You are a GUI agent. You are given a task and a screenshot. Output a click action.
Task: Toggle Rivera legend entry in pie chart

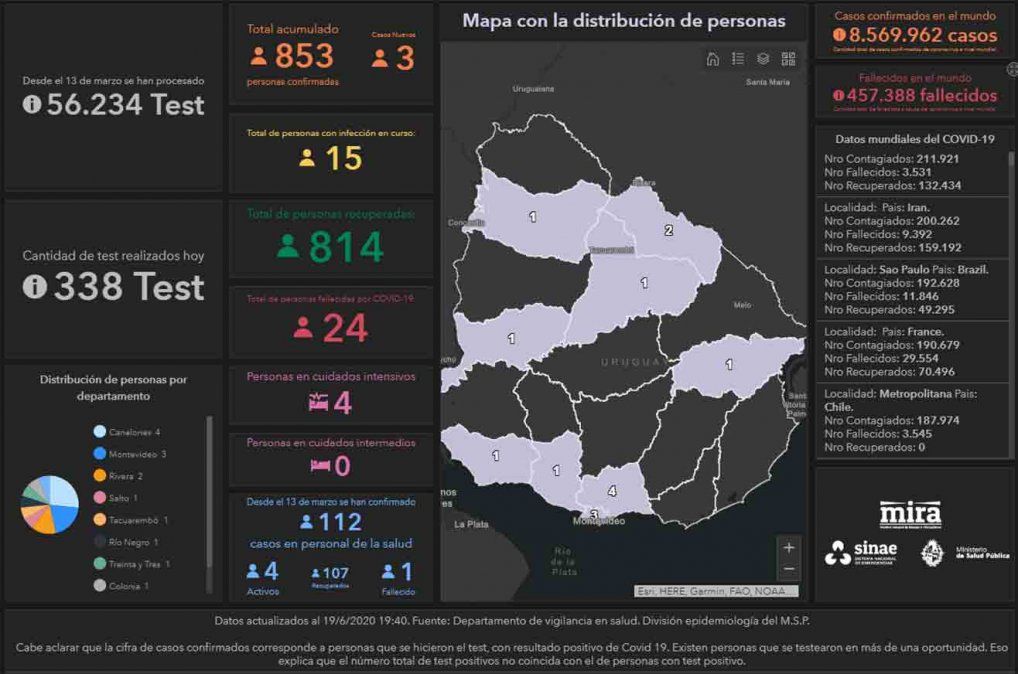[119, 476]
